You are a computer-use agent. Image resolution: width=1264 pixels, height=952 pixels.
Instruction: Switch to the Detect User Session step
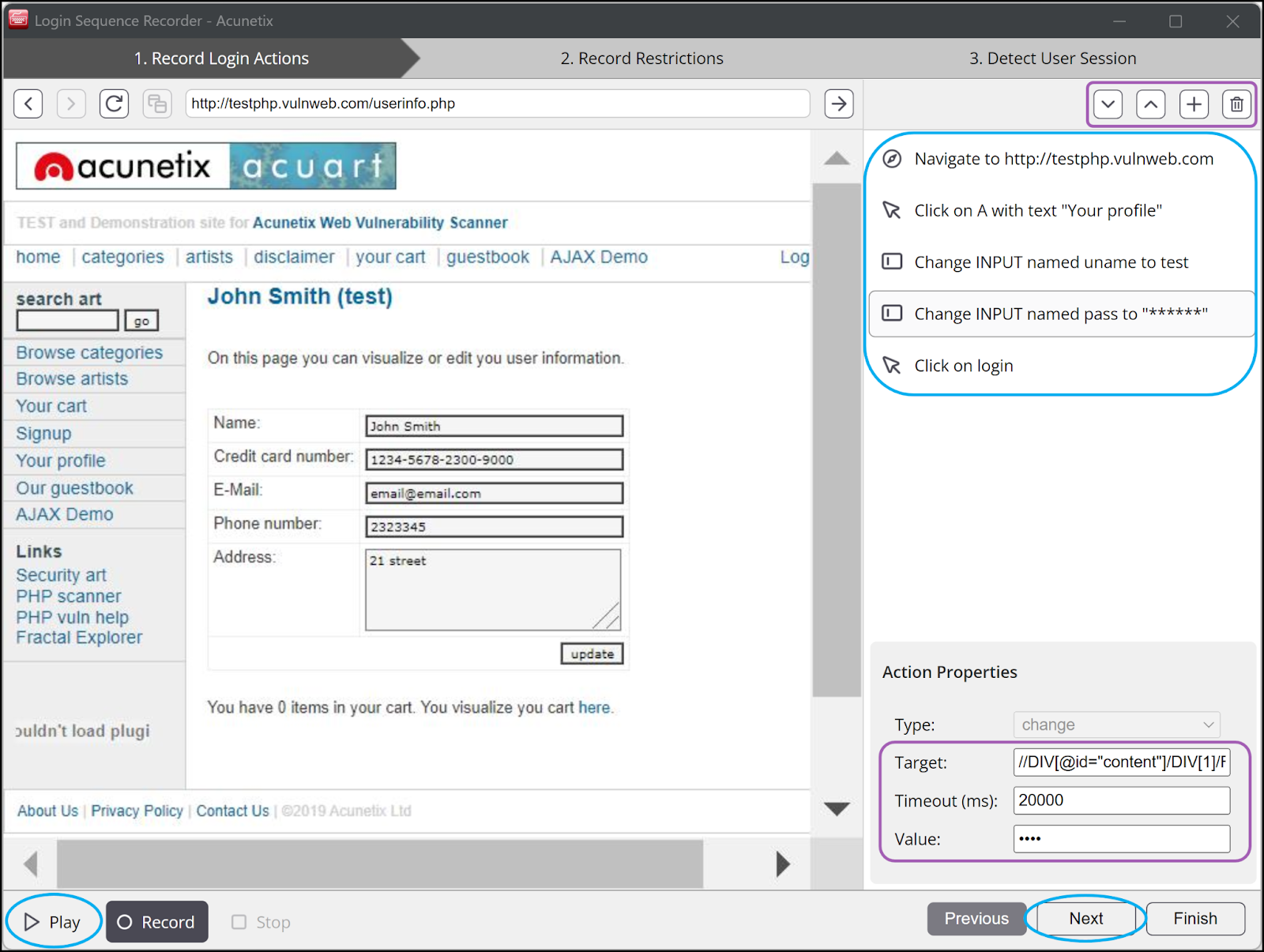[1052, 58]
